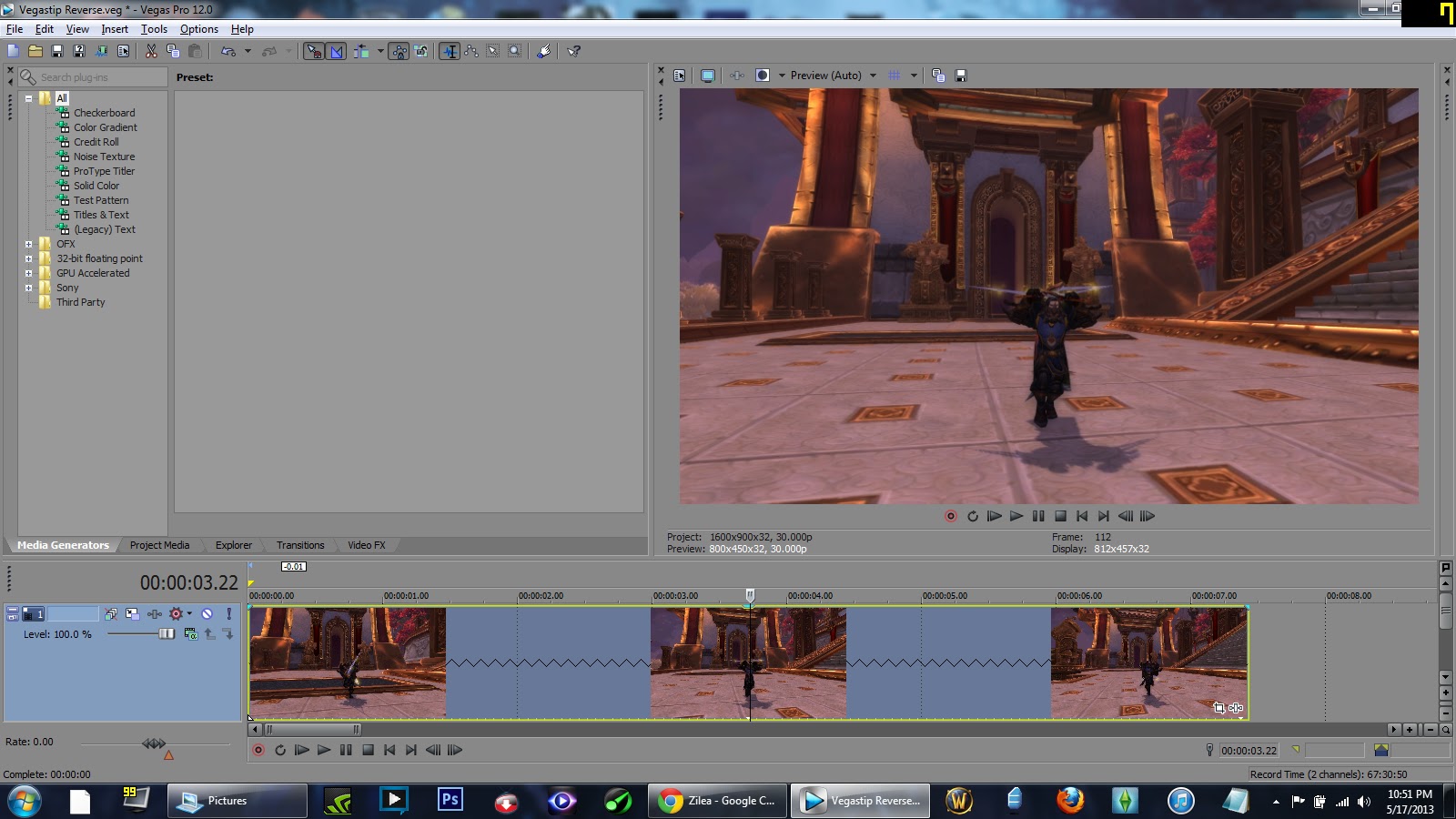Click the Render As toolbar icon
This screenshot has height=819, width=1456.
[101, 51]
